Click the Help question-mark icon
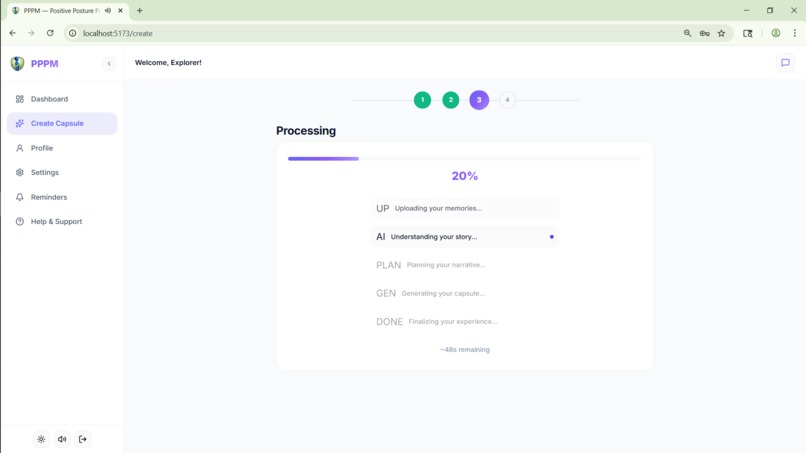 pos(20,222)
